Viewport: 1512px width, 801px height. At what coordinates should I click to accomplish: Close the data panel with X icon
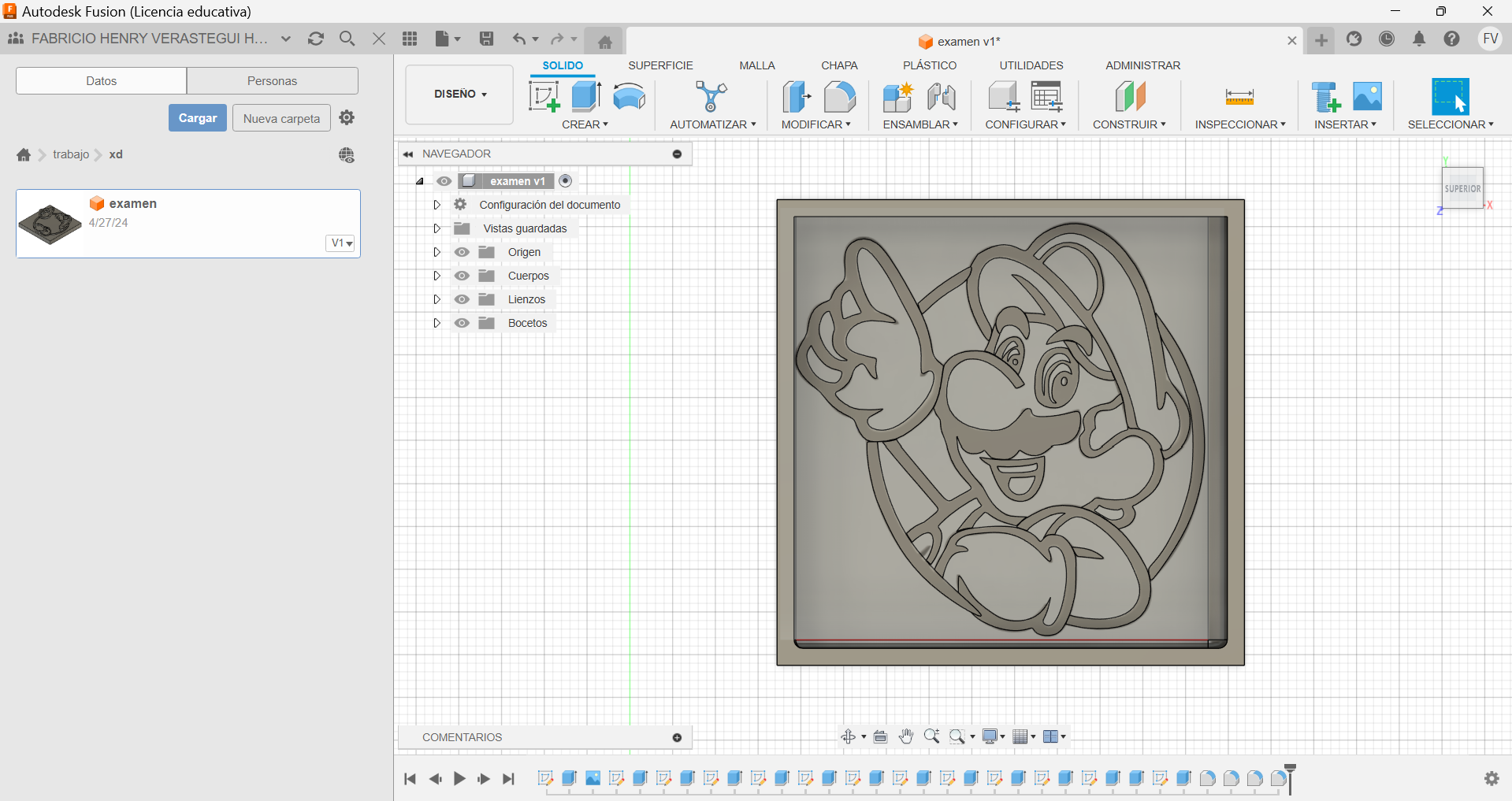pos(379,39)
